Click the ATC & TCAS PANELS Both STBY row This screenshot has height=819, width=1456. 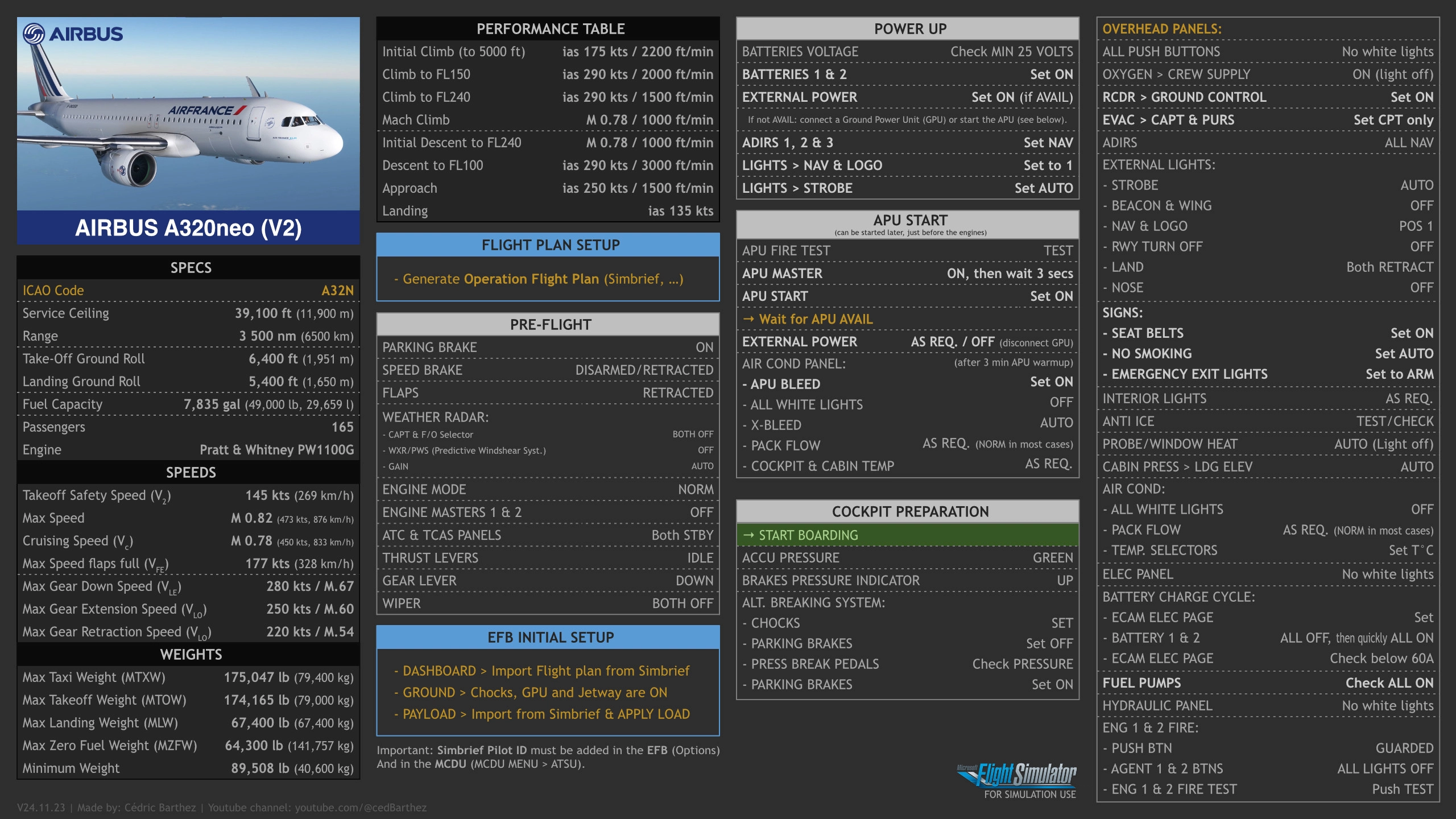tap(548, 535)
